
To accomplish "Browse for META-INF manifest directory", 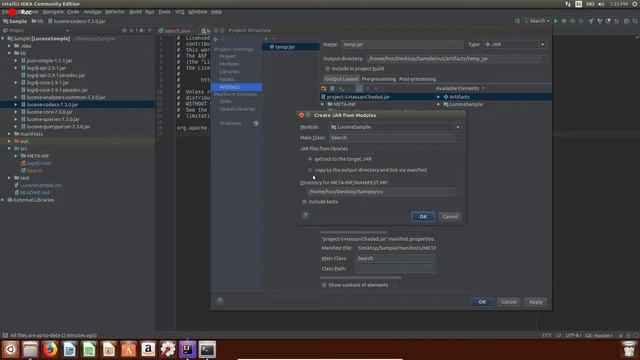I will 458,192.
